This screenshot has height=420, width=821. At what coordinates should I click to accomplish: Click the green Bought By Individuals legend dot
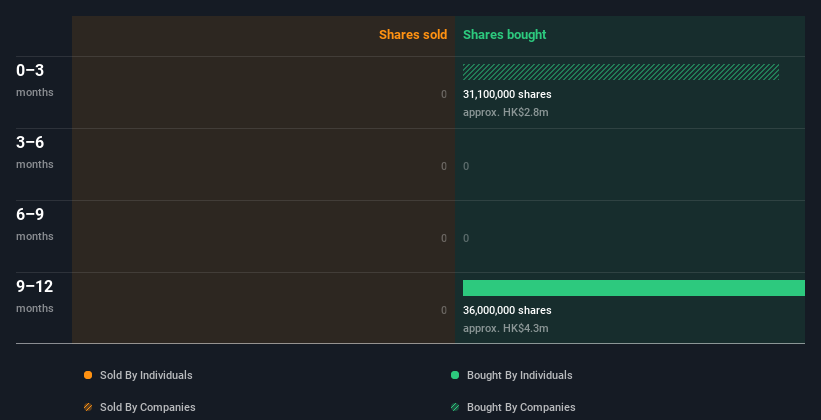point(455,375)
